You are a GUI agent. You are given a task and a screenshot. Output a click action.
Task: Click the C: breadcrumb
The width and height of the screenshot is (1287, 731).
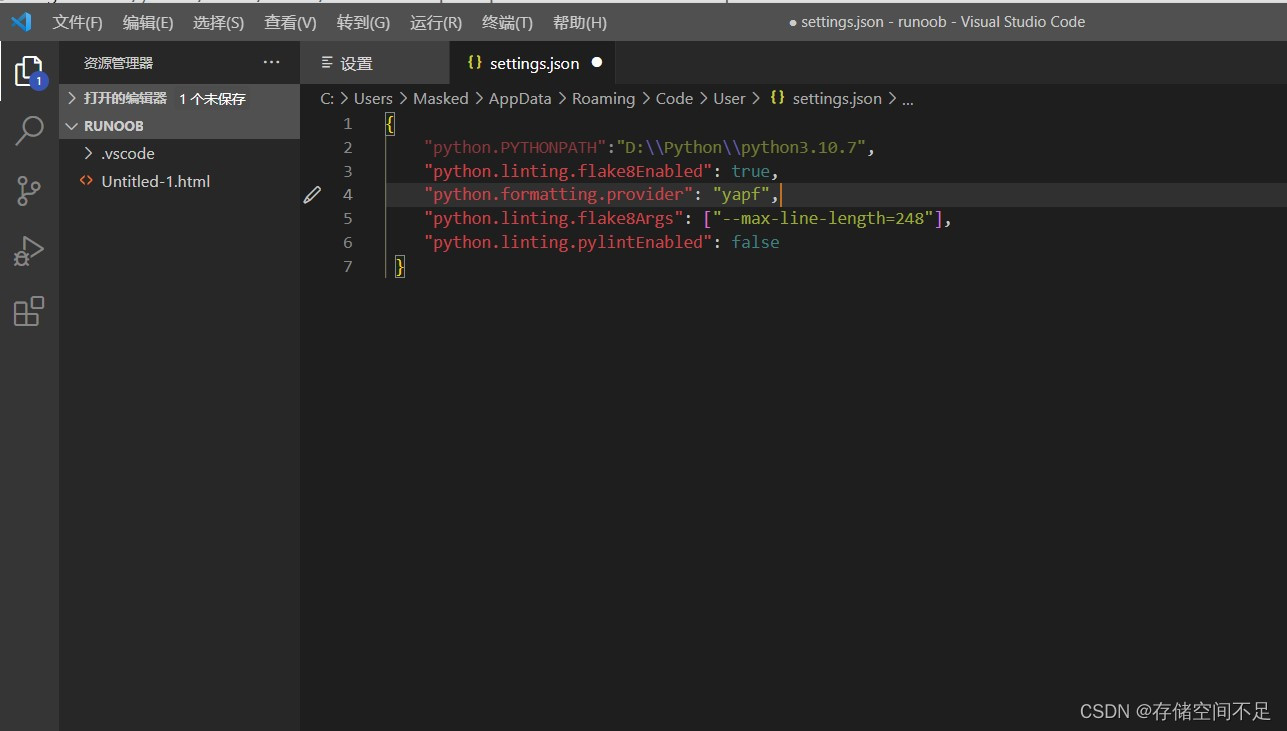pyautogui.click(x=327, y=98)
